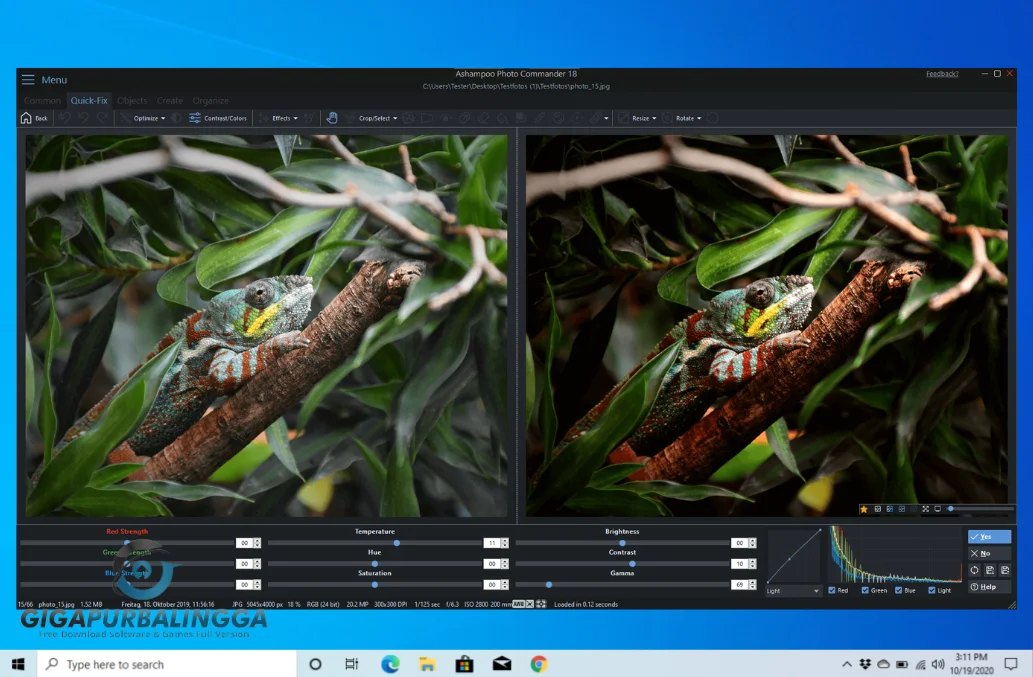This screenshot has height=677, width=1033.
Task: Open the hamburger Menu icon
Action: pos(28,80)
